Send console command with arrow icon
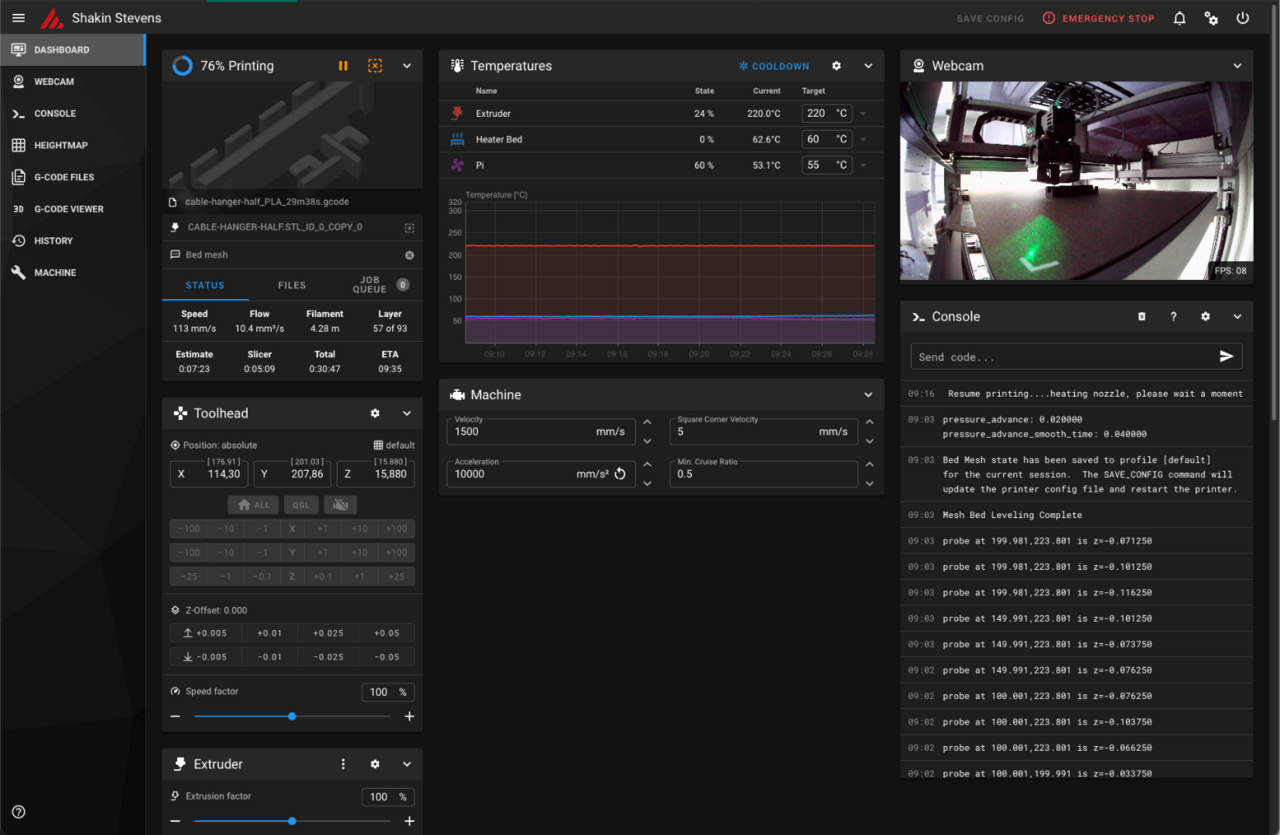The image size is (1280, 835). (1226, 357)
